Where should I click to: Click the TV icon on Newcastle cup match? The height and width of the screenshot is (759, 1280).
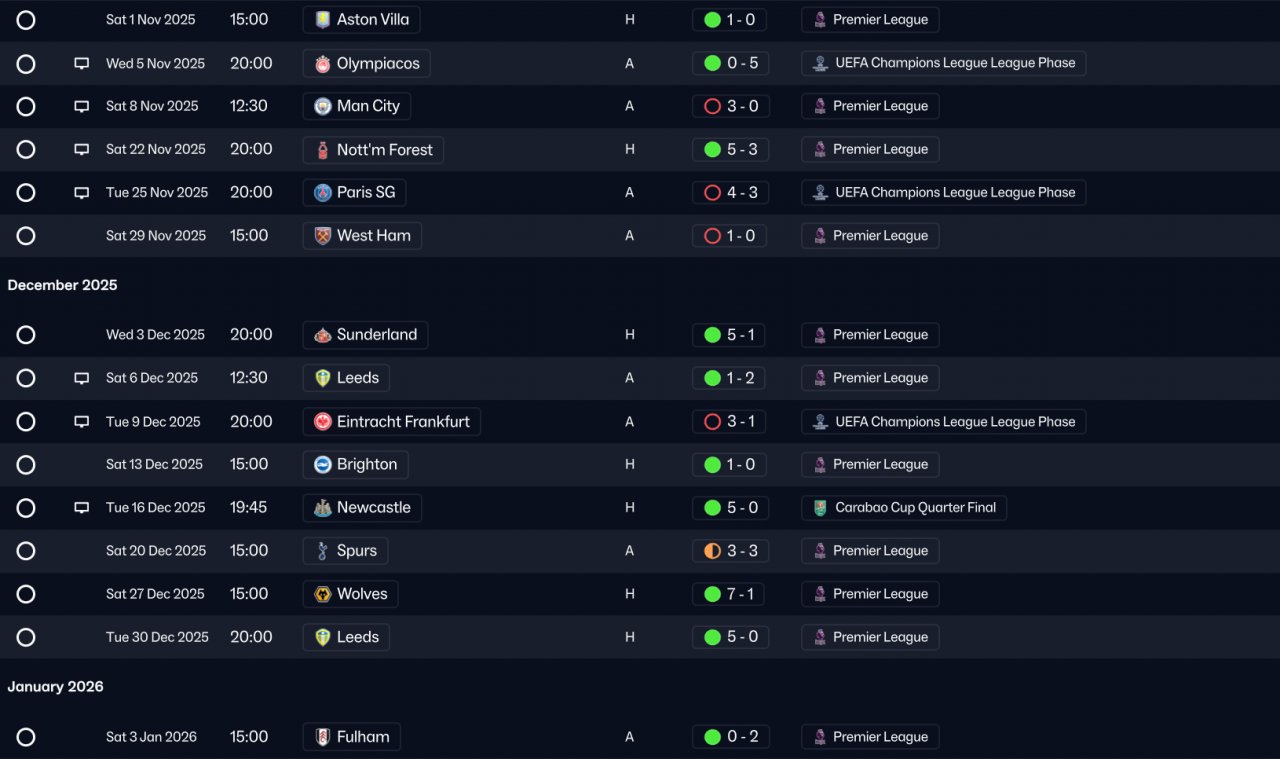pyautogui.click(x=82, y=507)
